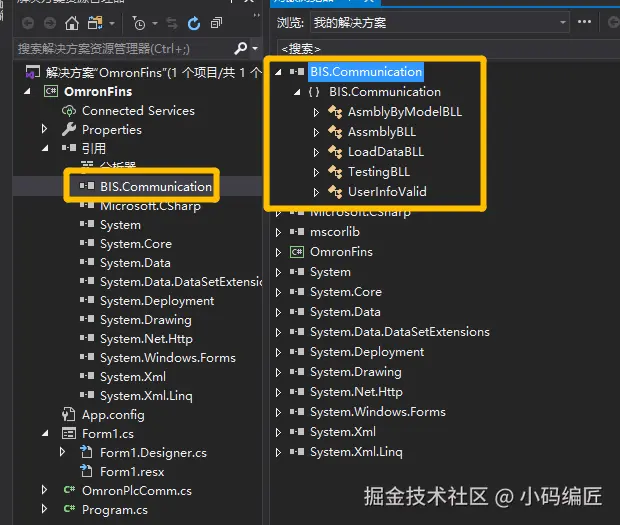
Task: Select System.Xml.Linq in Object Browser
Action: point(356,452)
